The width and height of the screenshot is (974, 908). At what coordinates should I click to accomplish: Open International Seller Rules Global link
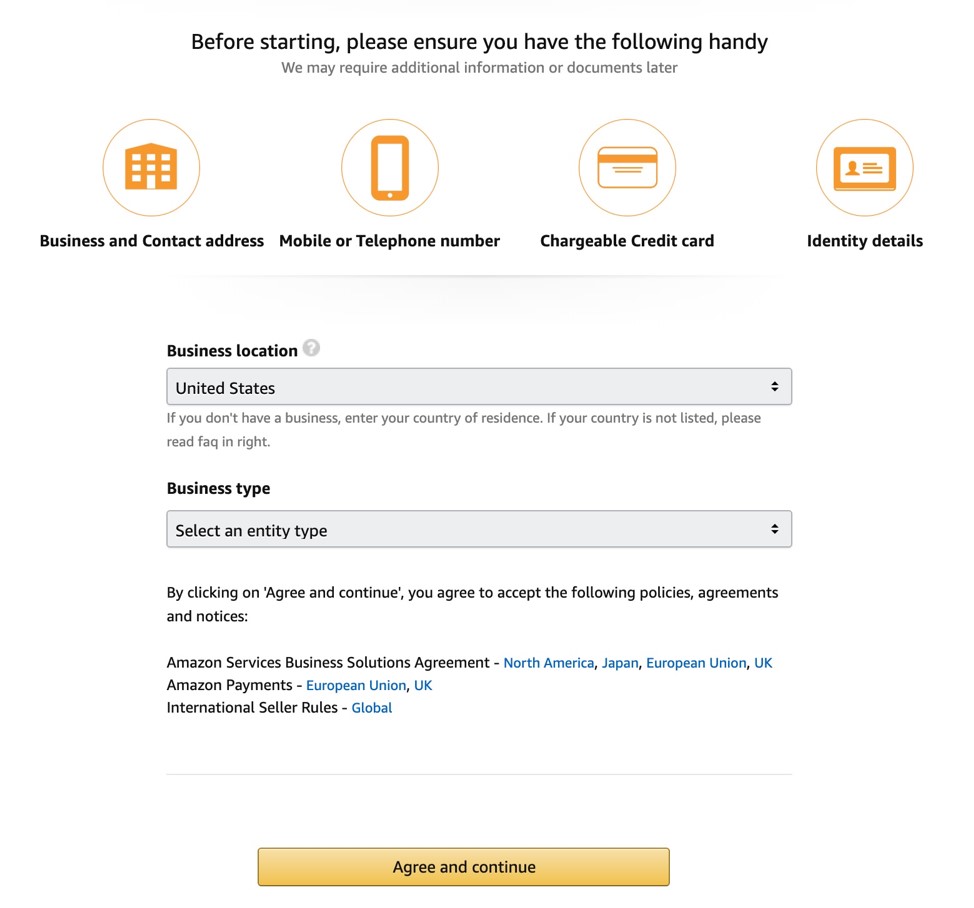(371, 707)
